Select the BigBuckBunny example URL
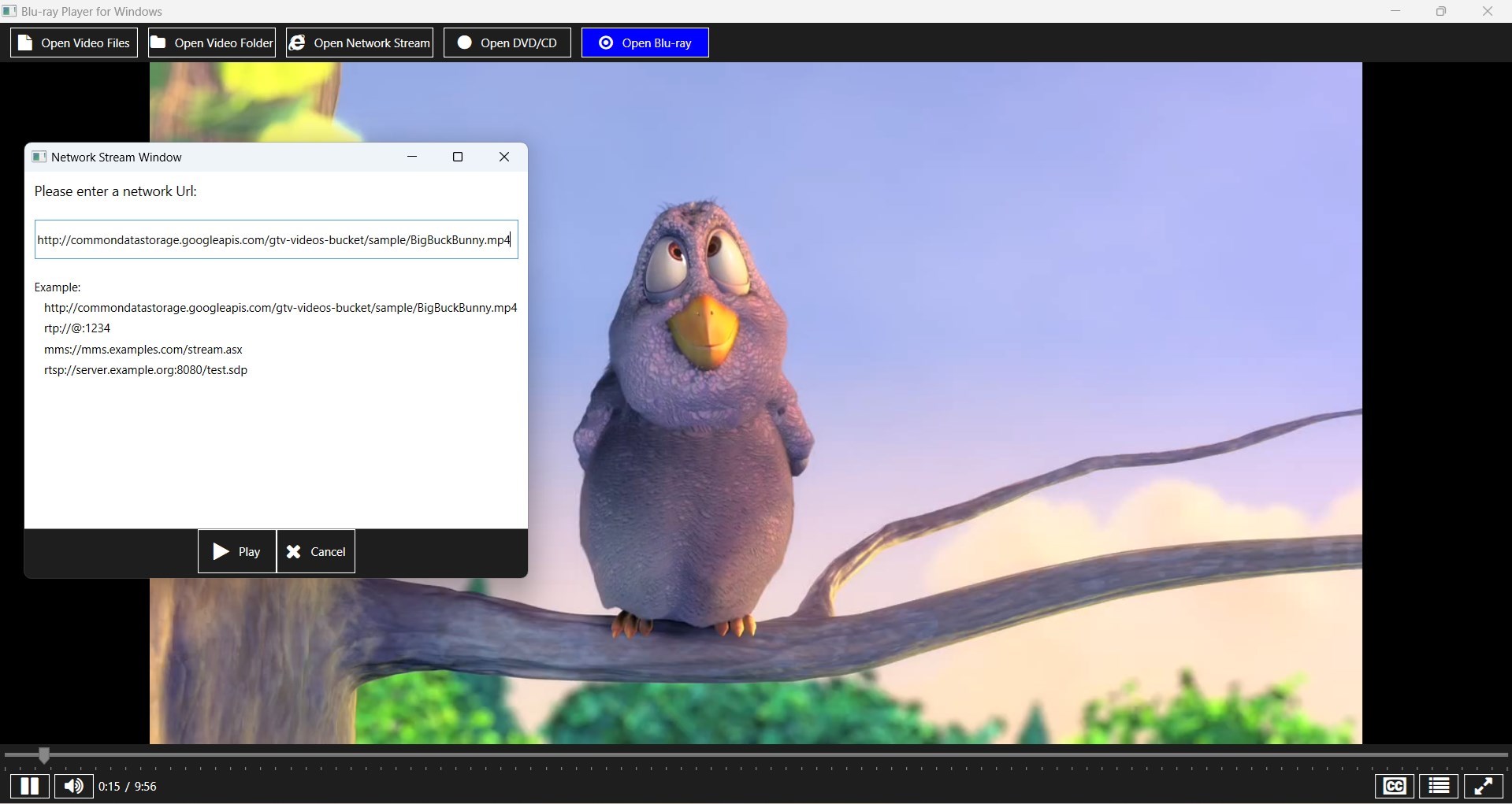Viewport: 1512px width, 804px height. [280, 307]
